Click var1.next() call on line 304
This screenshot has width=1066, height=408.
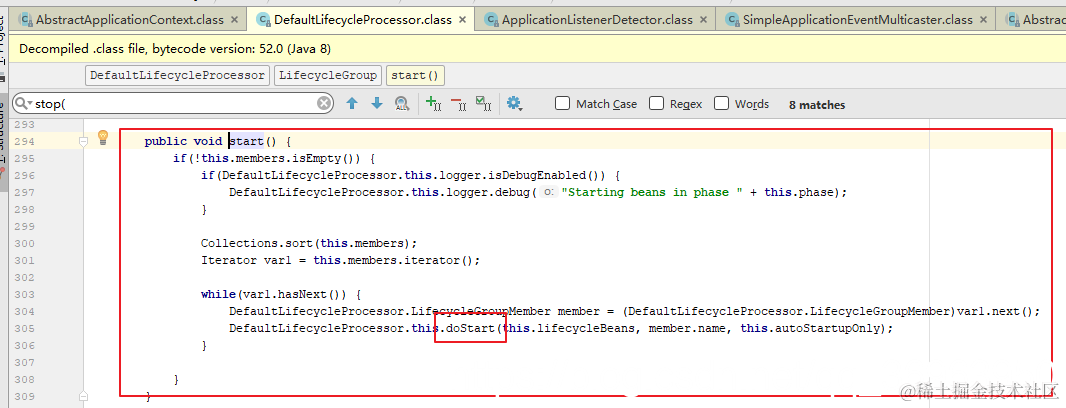tap(995, 311)
